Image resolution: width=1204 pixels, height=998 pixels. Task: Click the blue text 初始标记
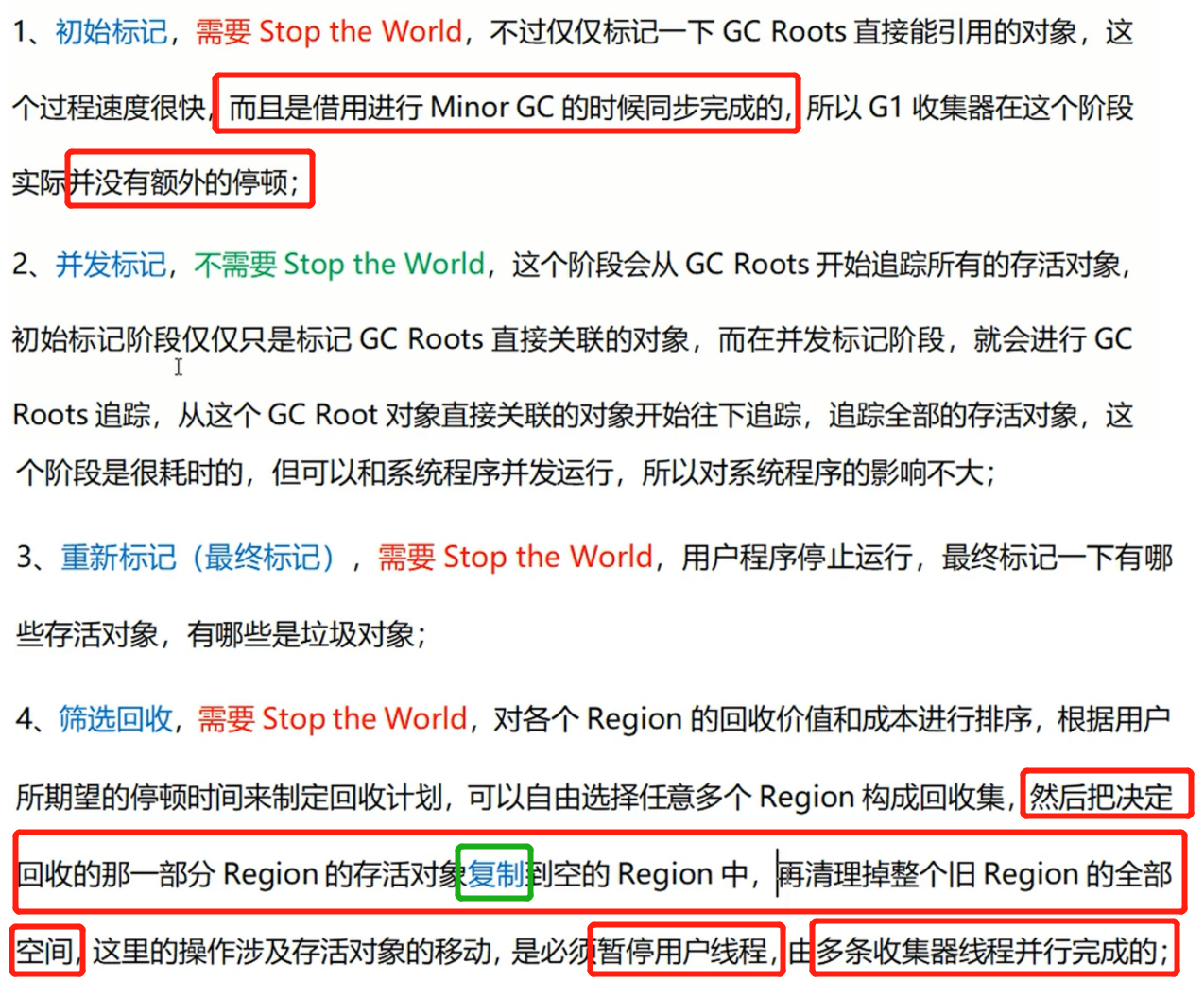point(111,32)
